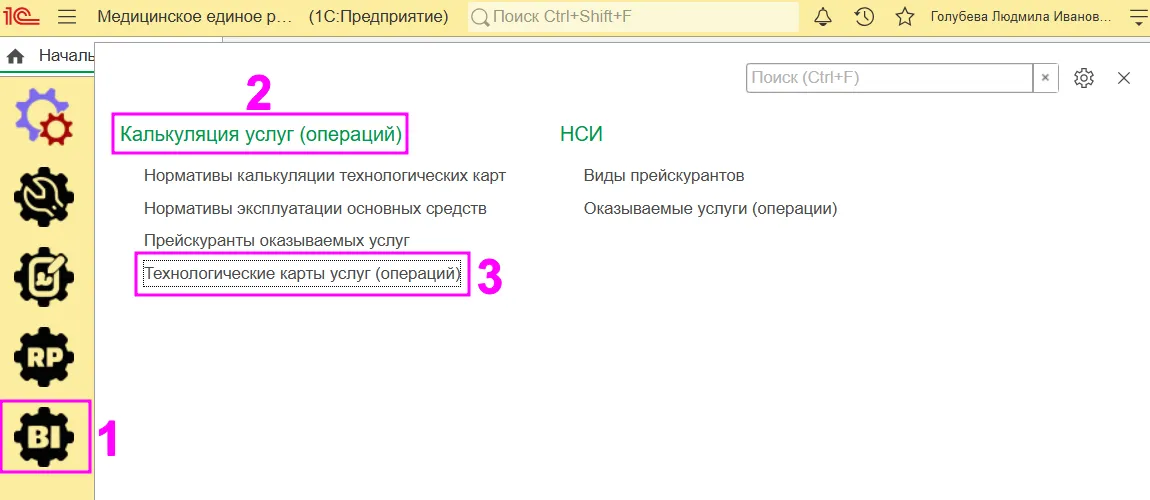
Task: Open Нормативы калькуляции технологических карт
Action: click(x=325, y=176)
